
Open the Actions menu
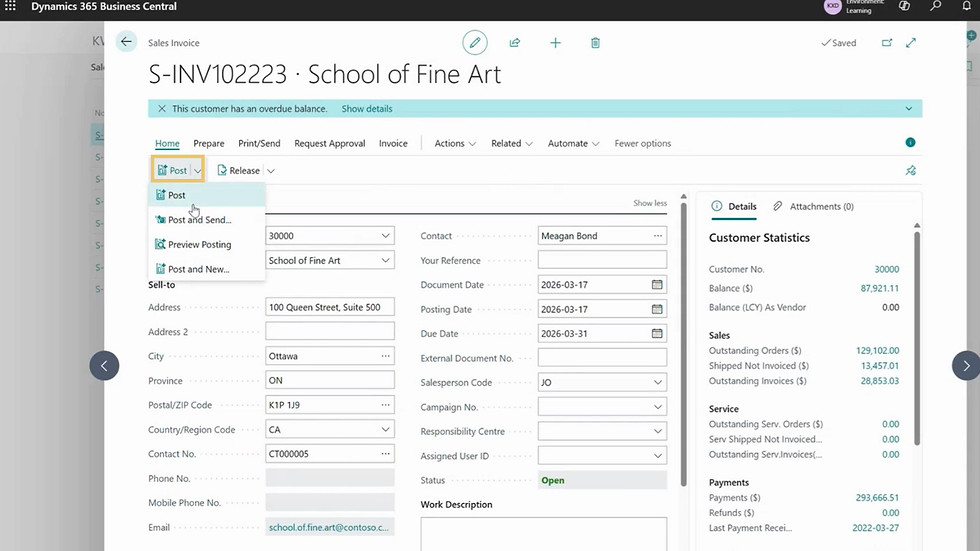click(455, 143)
